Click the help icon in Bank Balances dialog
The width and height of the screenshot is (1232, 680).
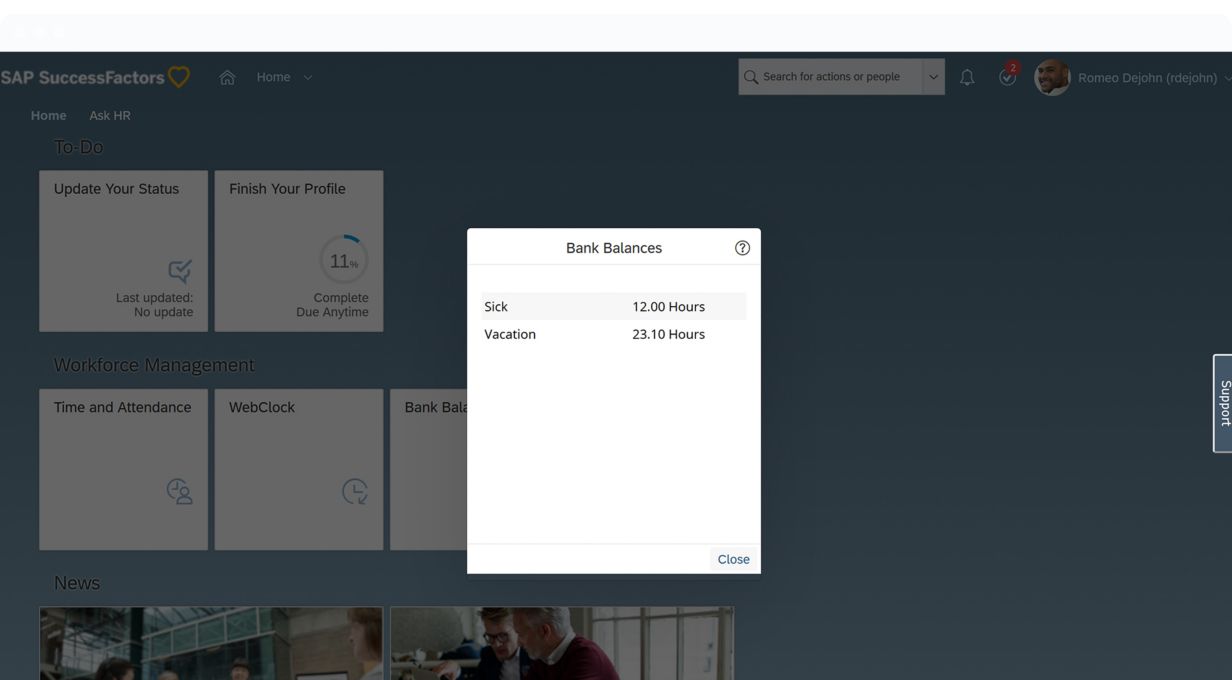pyautogui.click(x=742, y=248)
